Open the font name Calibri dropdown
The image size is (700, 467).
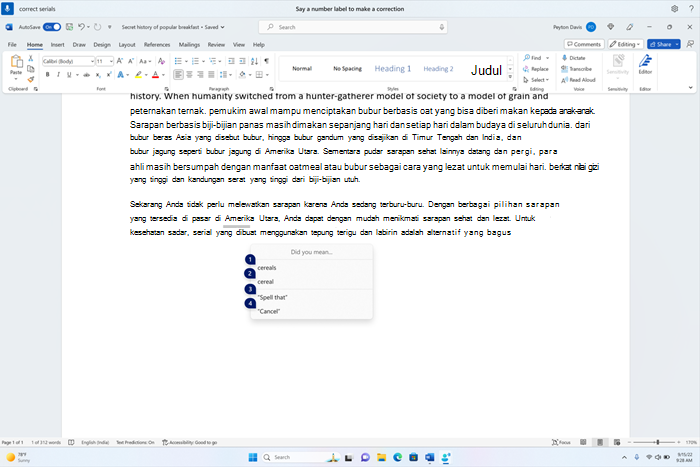[92, 61]
